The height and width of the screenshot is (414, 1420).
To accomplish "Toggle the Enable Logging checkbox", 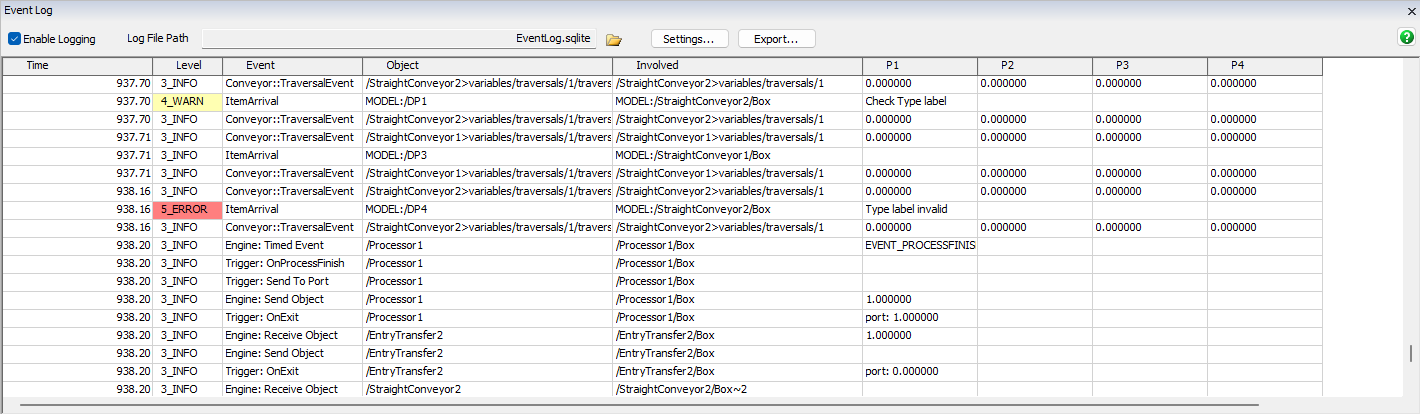I will pos(15,39).
